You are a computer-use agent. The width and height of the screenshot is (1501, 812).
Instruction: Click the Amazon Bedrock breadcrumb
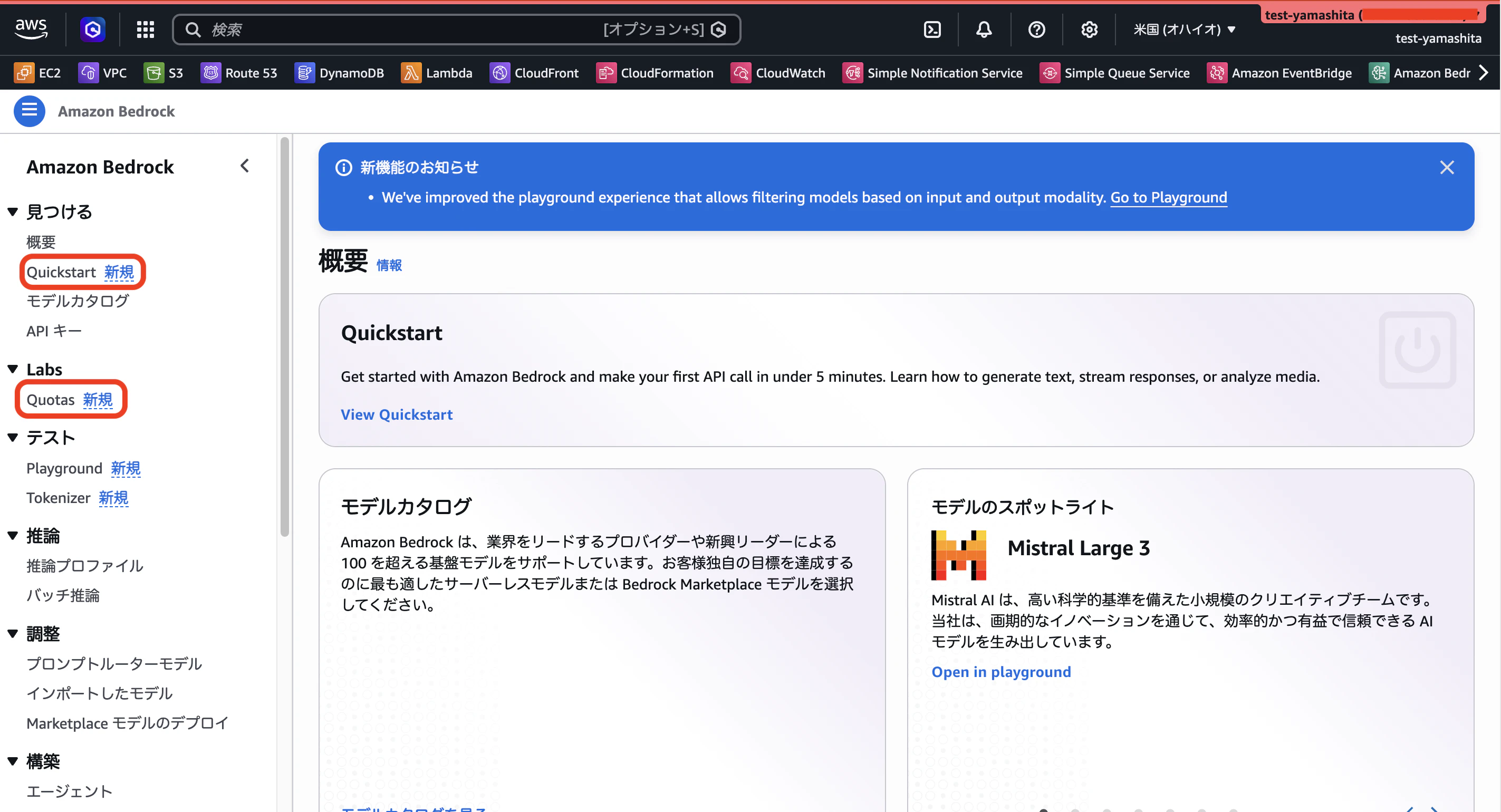click(116, 111)
